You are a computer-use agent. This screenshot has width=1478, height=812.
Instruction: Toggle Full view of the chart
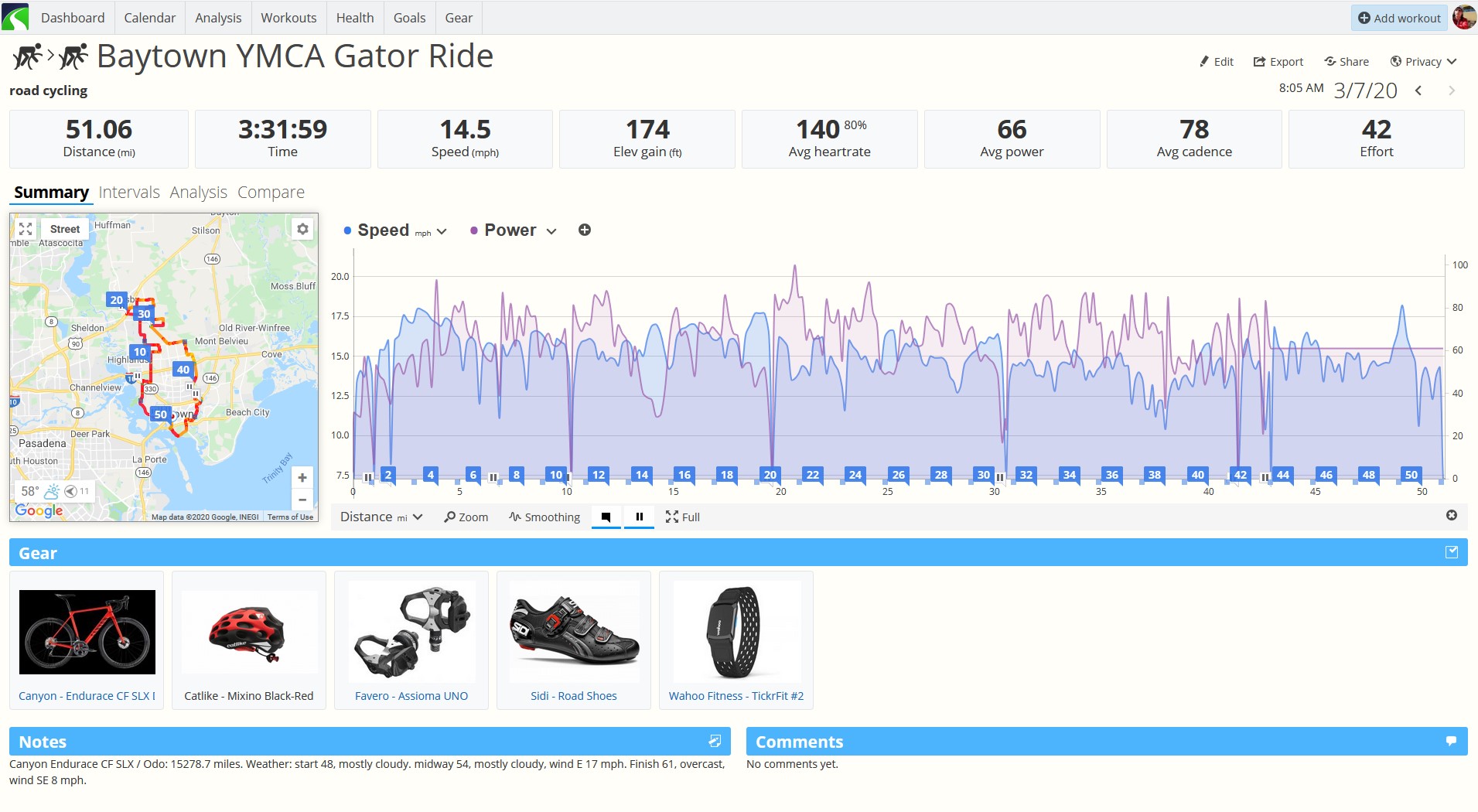coord(682,517)
